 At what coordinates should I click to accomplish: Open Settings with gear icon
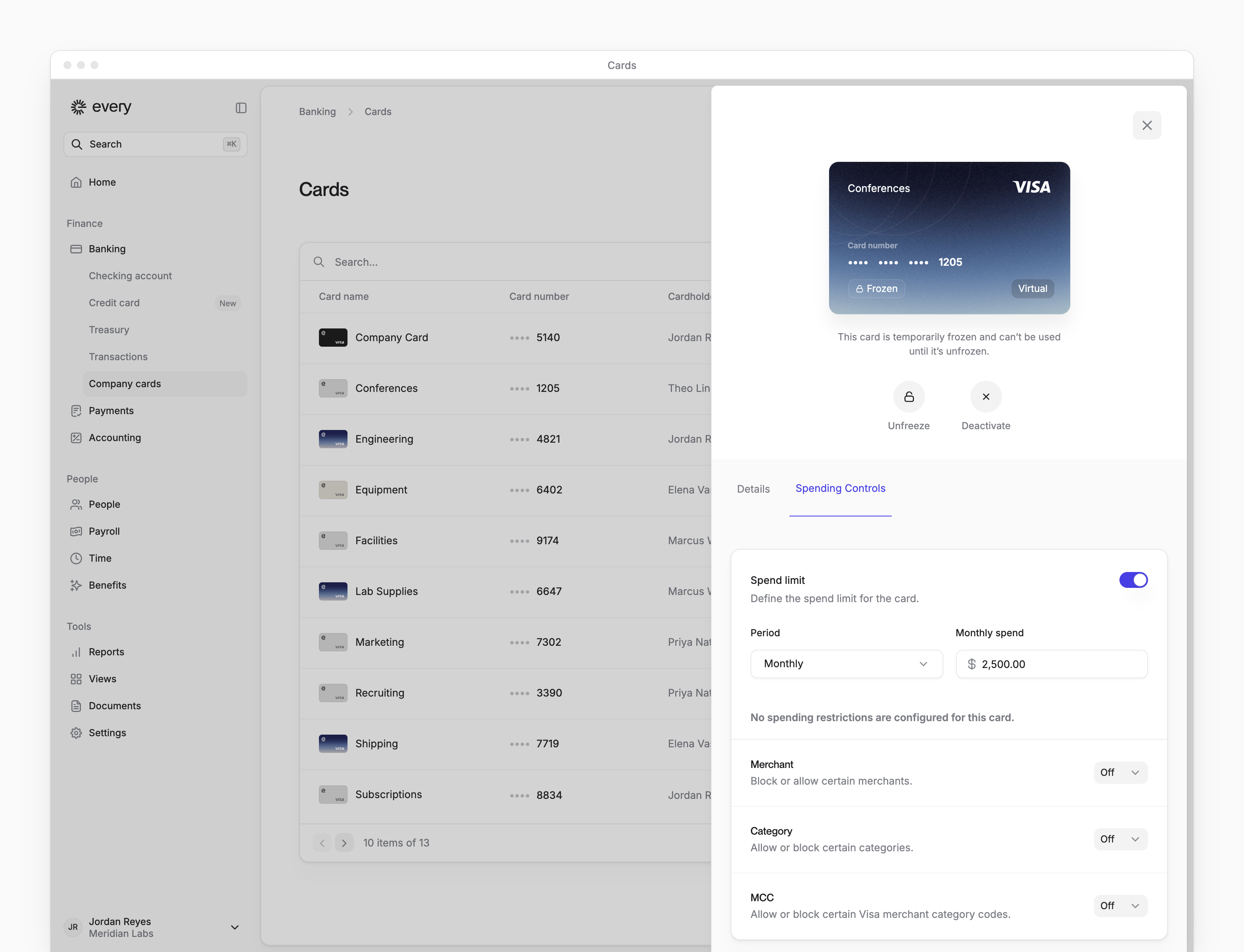tap(155, 733)
